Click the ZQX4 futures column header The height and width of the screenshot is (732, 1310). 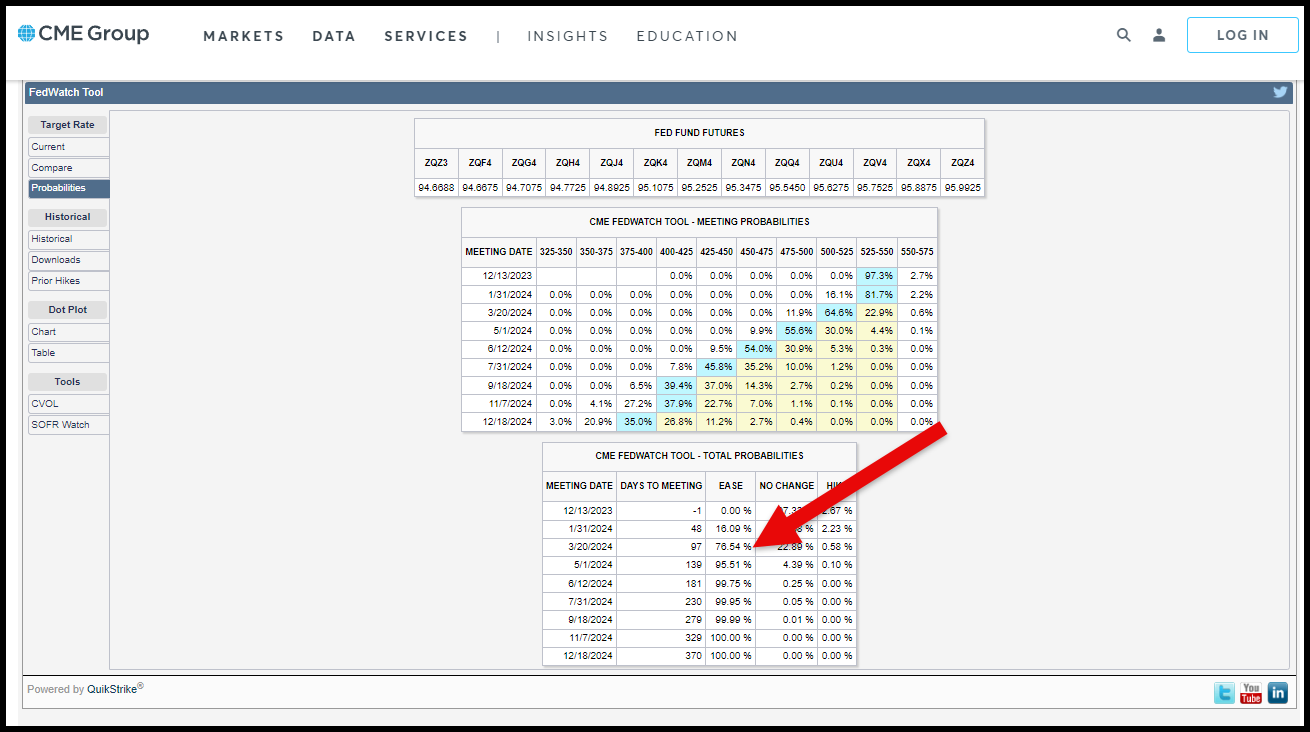919,163
